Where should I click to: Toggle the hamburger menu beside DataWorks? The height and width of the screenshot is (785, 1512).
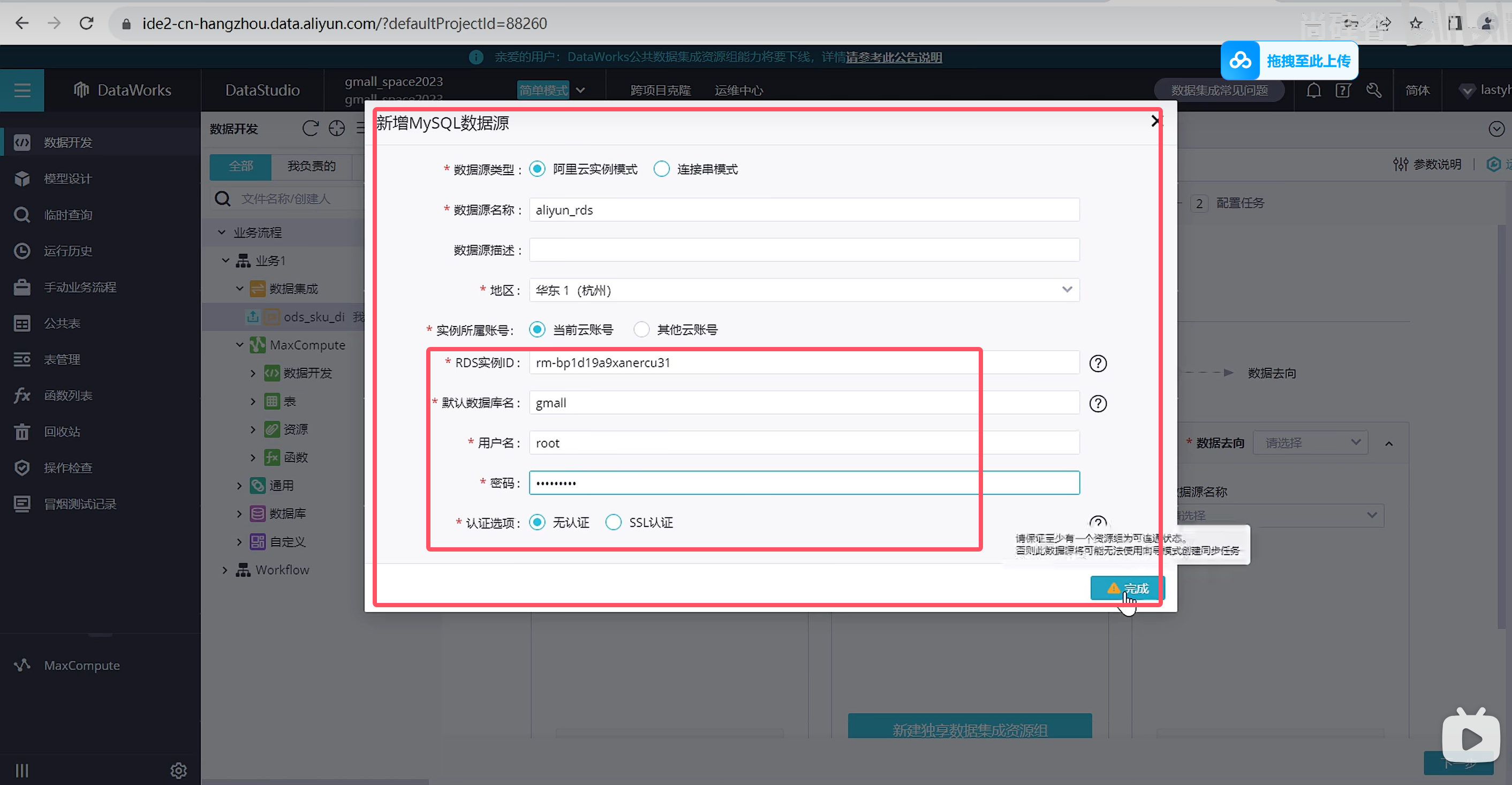[x=22, y=90]
